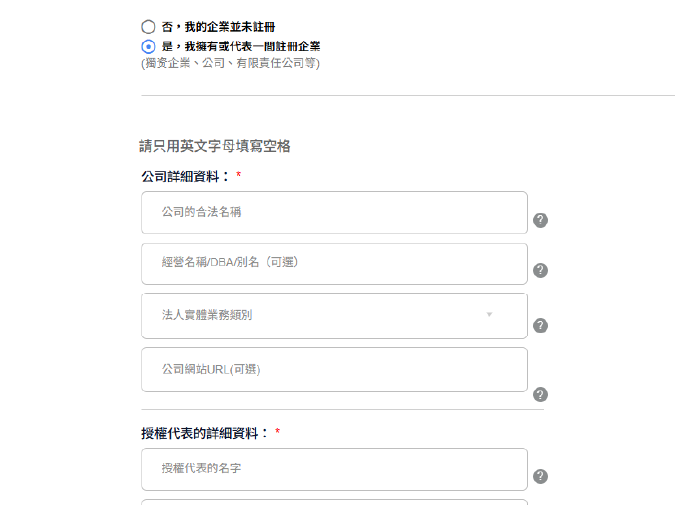This screenshot has height=505, width=675.
Task: Click help icon beside 公司網站URL field
Action: point(540,394)
